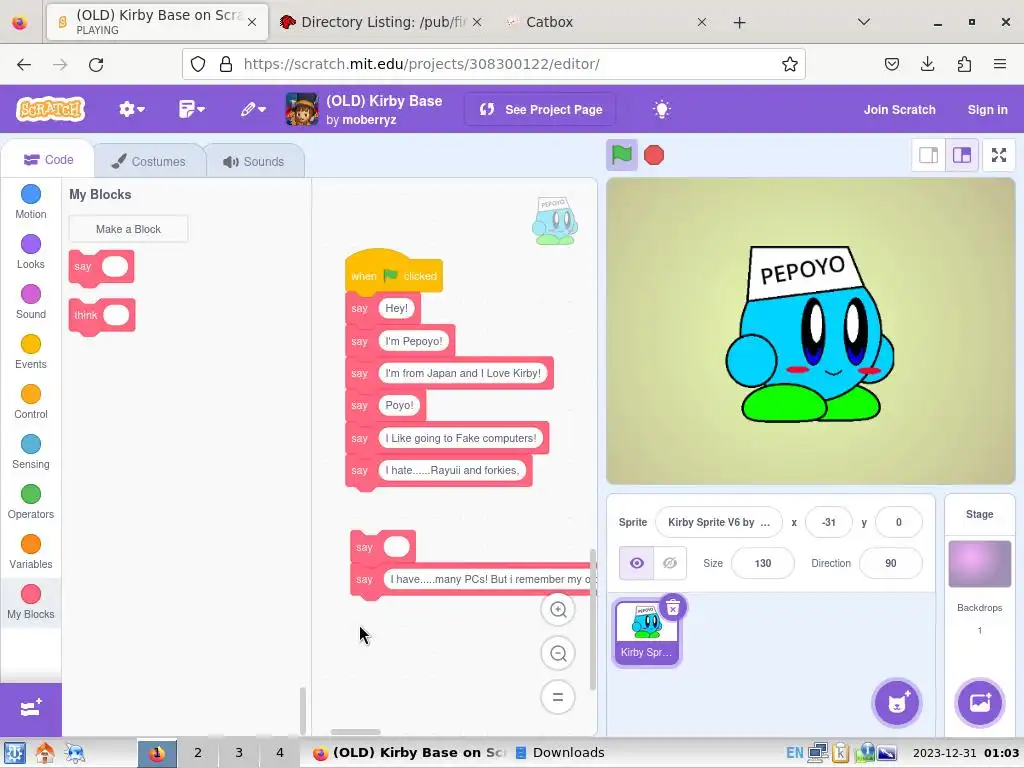The image size is (1024, 768).
Task: Switch to virtual desktop 3
Action: coord(238,752)
